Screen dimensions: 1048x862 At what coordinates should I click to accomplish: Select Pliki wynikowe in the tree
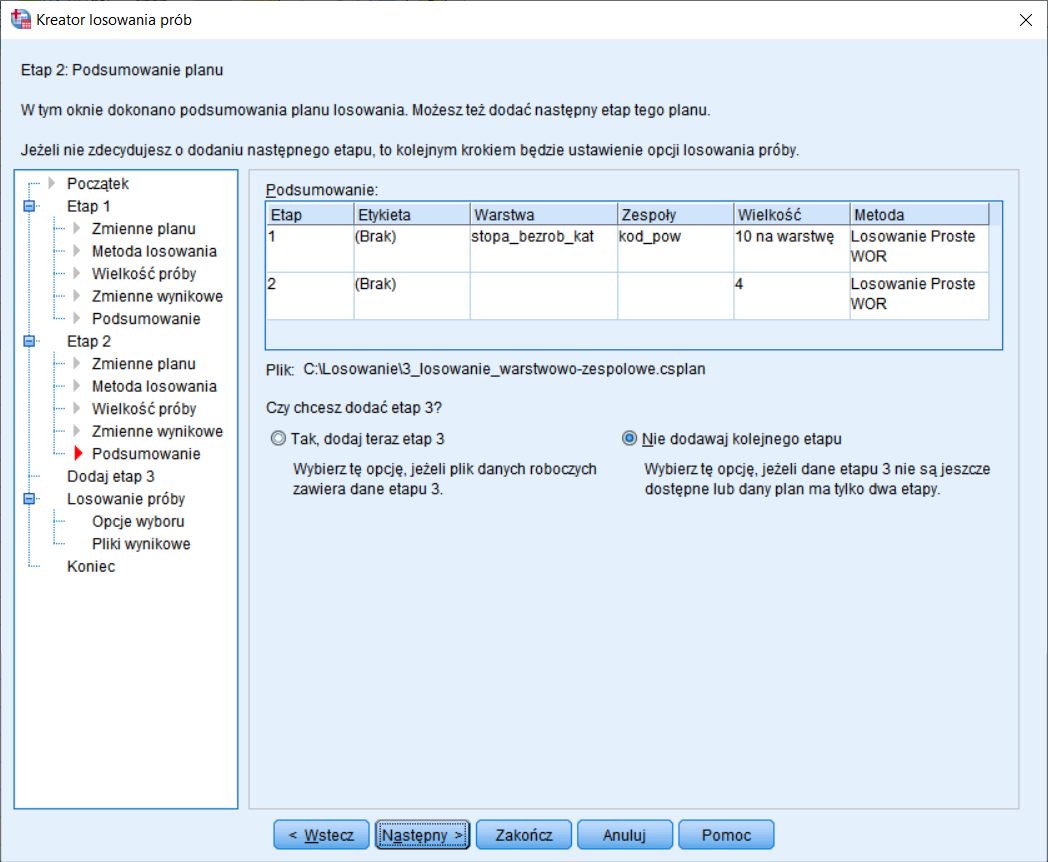pos(141,544)
